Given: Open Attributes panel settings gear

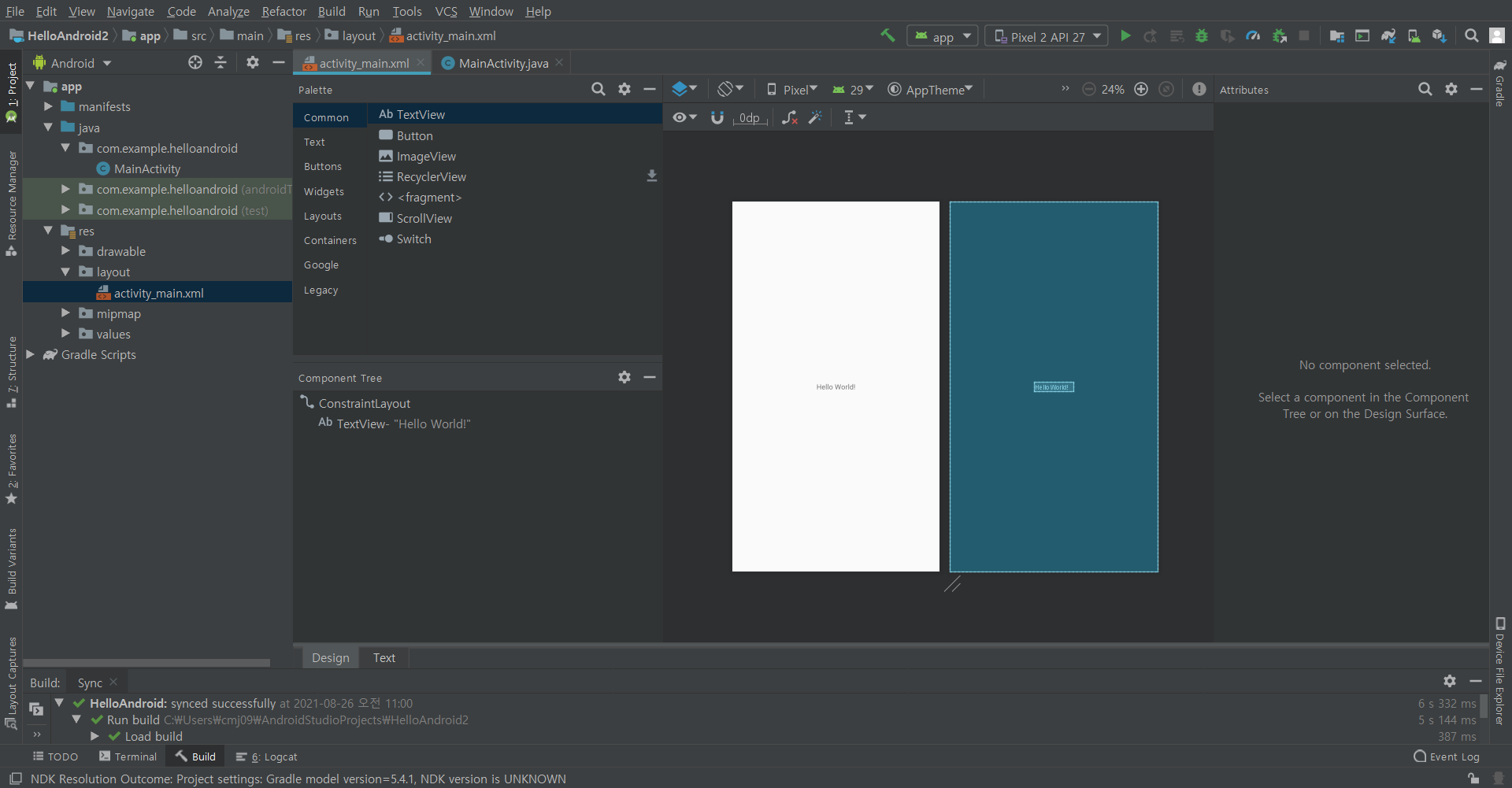Looking at the screenshot, I should (x=1451, y=89).
